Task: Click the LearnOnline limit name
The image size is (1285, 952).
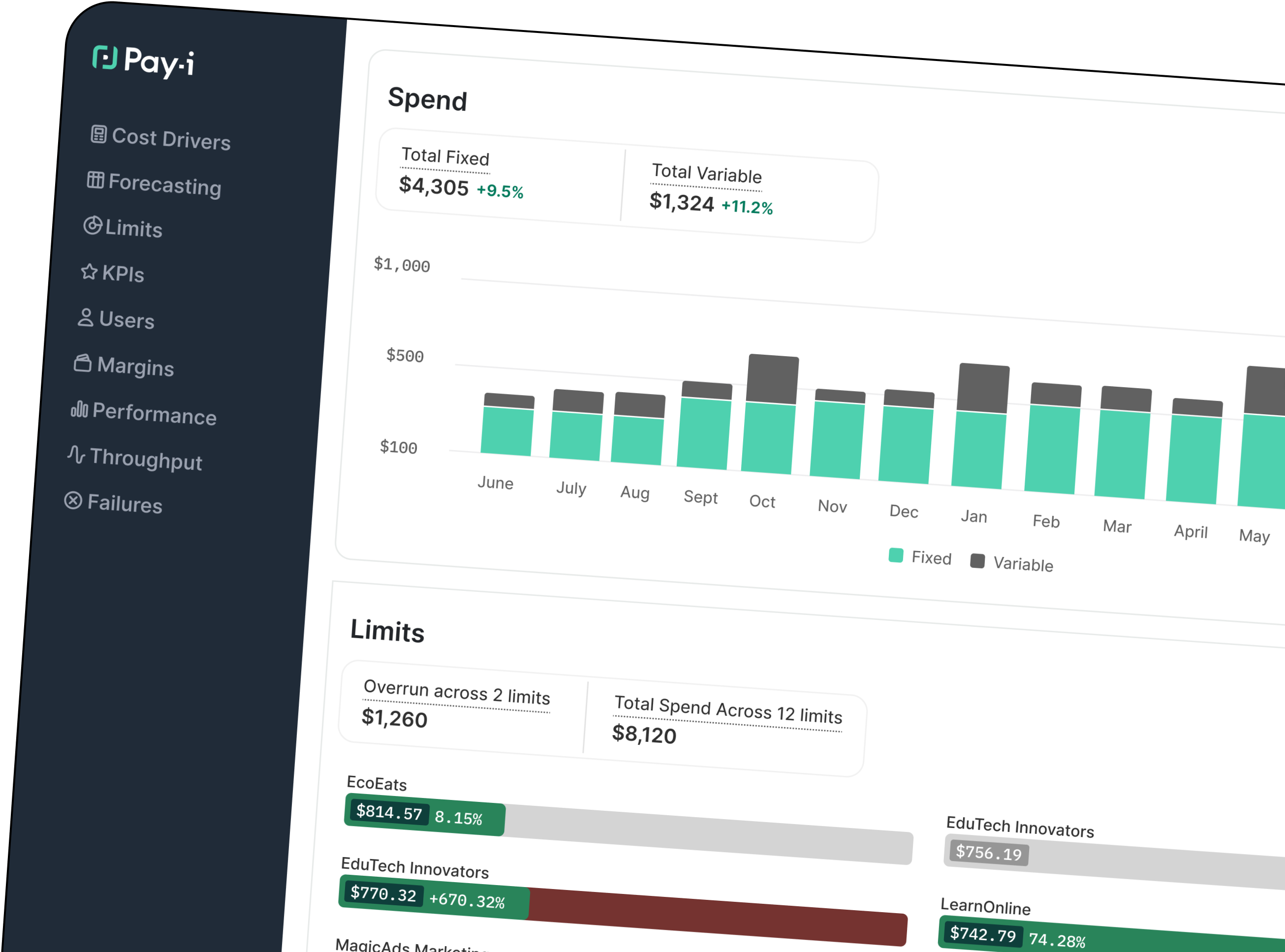Action: [x=986, y=906]
